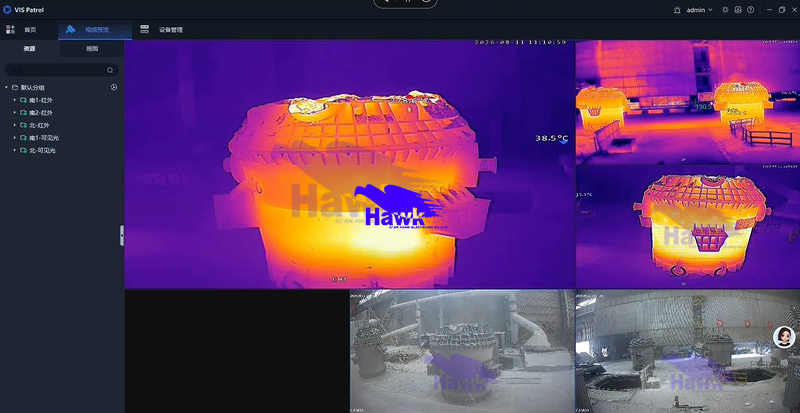Click the 首页 home grid icon
This screenshot has height=413, width=800.
coord(10,30)
